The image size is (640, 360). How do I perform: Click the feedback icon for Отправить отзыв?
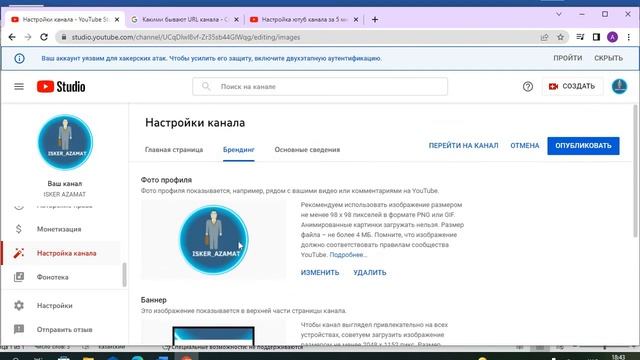[x=19, y=329]
